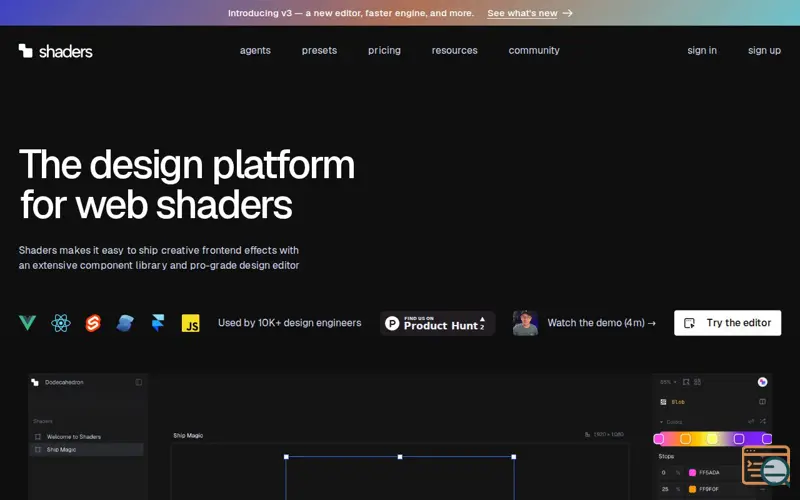Select the yellow gradient stop handle
The height and width of the screenshot is (500, 800).
[712, 439]
